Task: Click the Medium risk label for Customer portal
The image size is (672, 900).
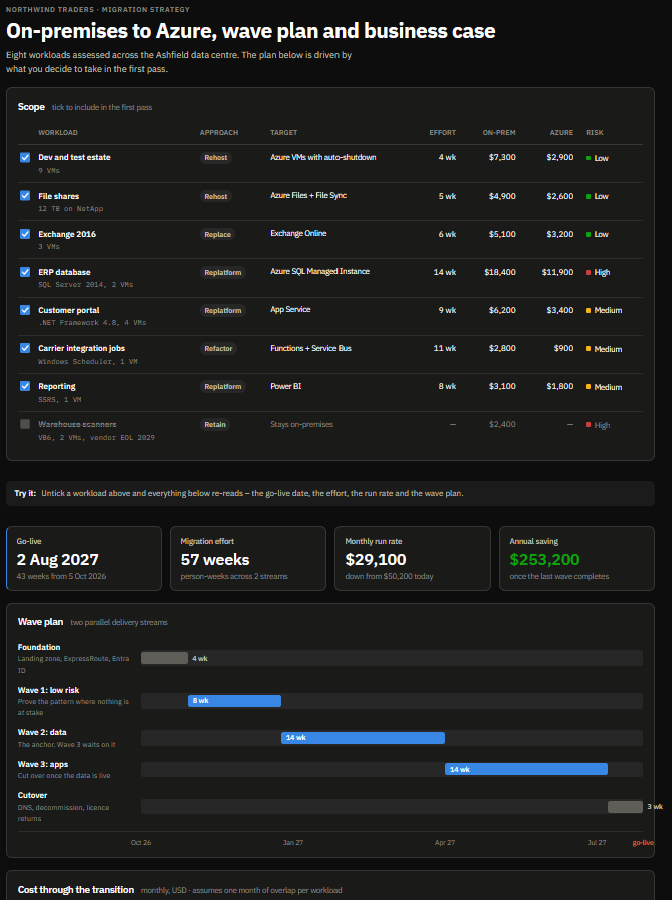Action: click(604, 310)
